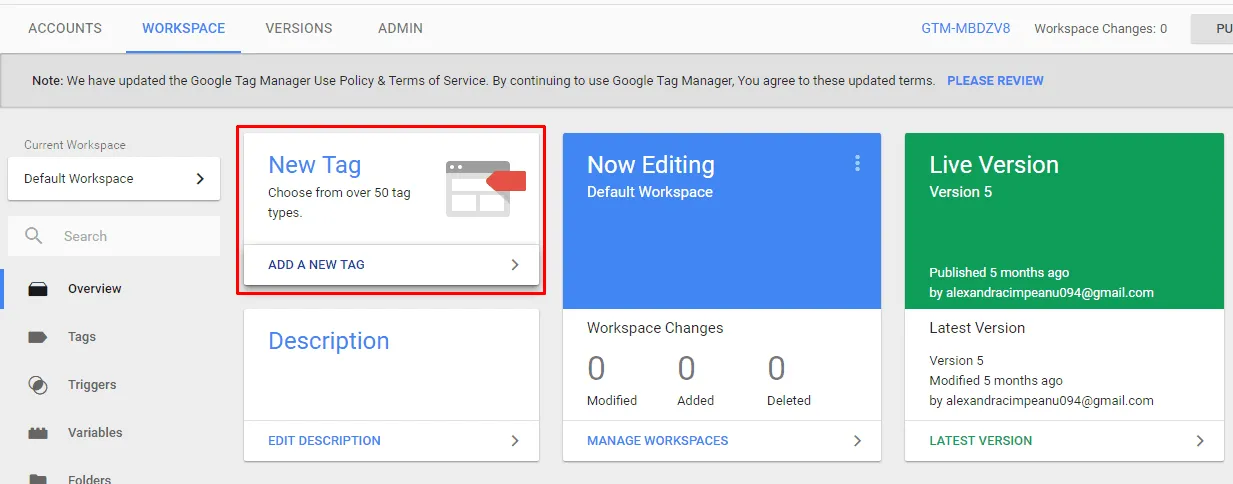This screenshot has height=484, width=1233.
Task: Open the Overview section
Action: click(x=94, y=289)
